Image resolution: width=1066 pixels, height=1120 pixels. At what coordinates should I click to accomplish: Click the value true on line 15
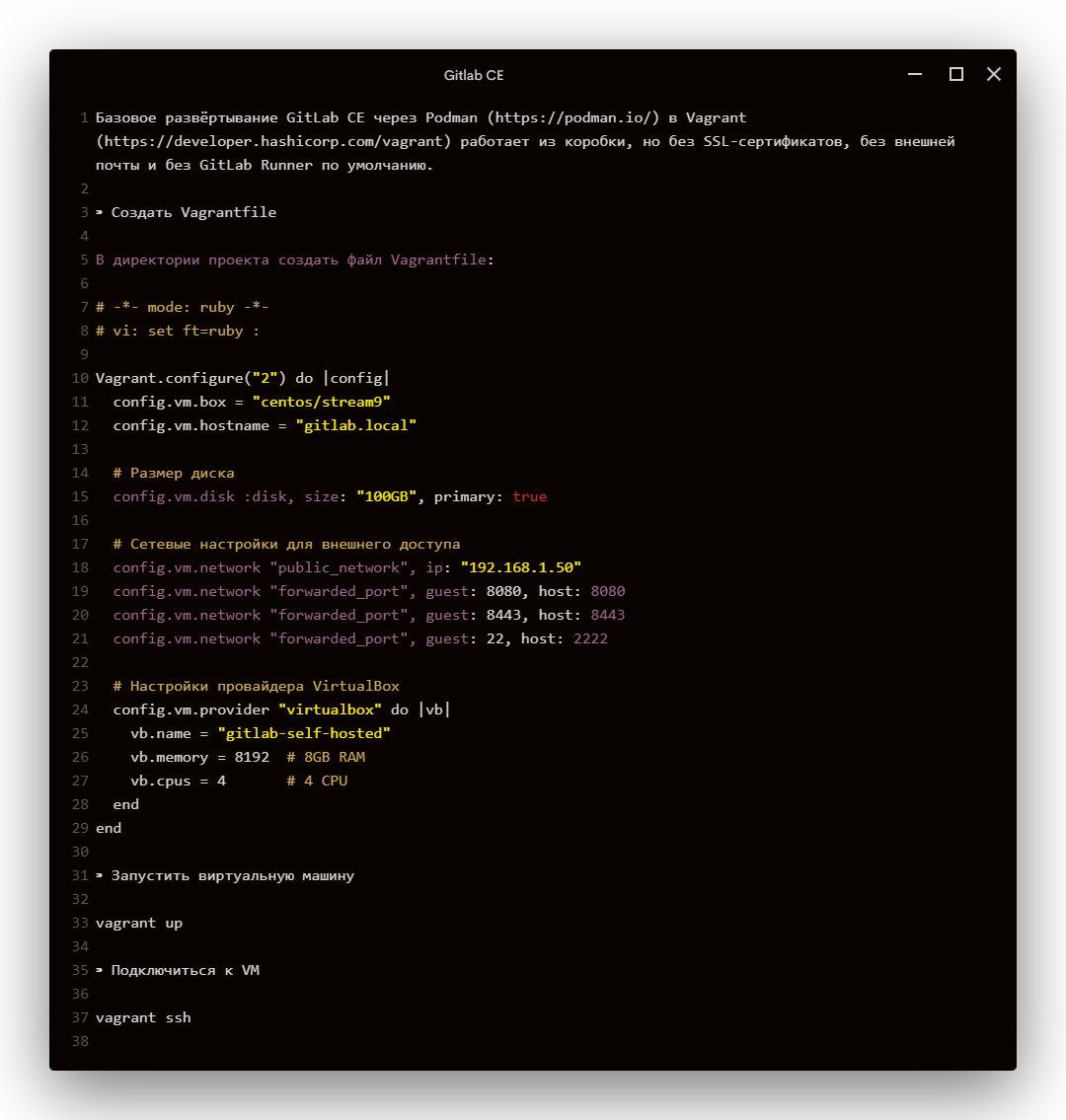[530, 496]
